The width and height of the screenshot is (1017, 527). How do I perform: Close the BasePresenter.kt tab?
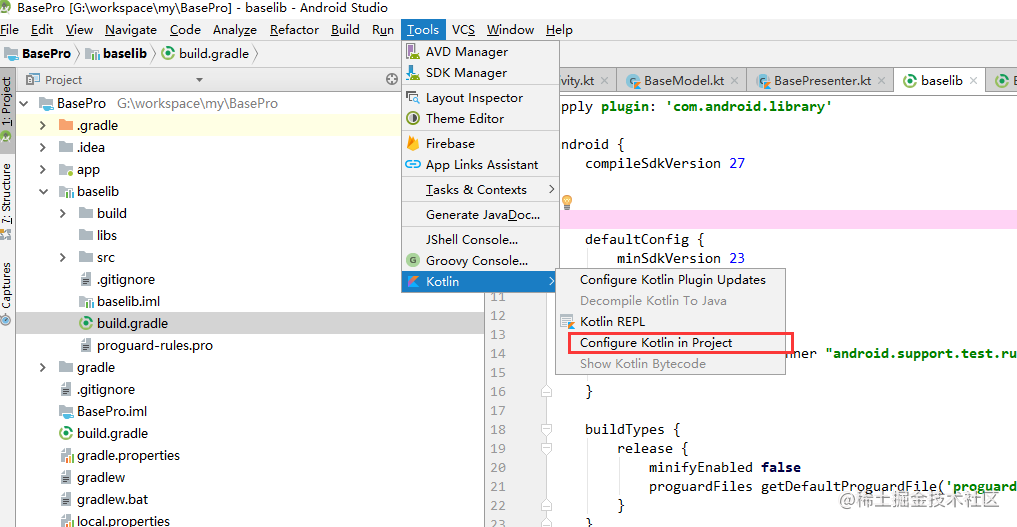tap(881, 81)
